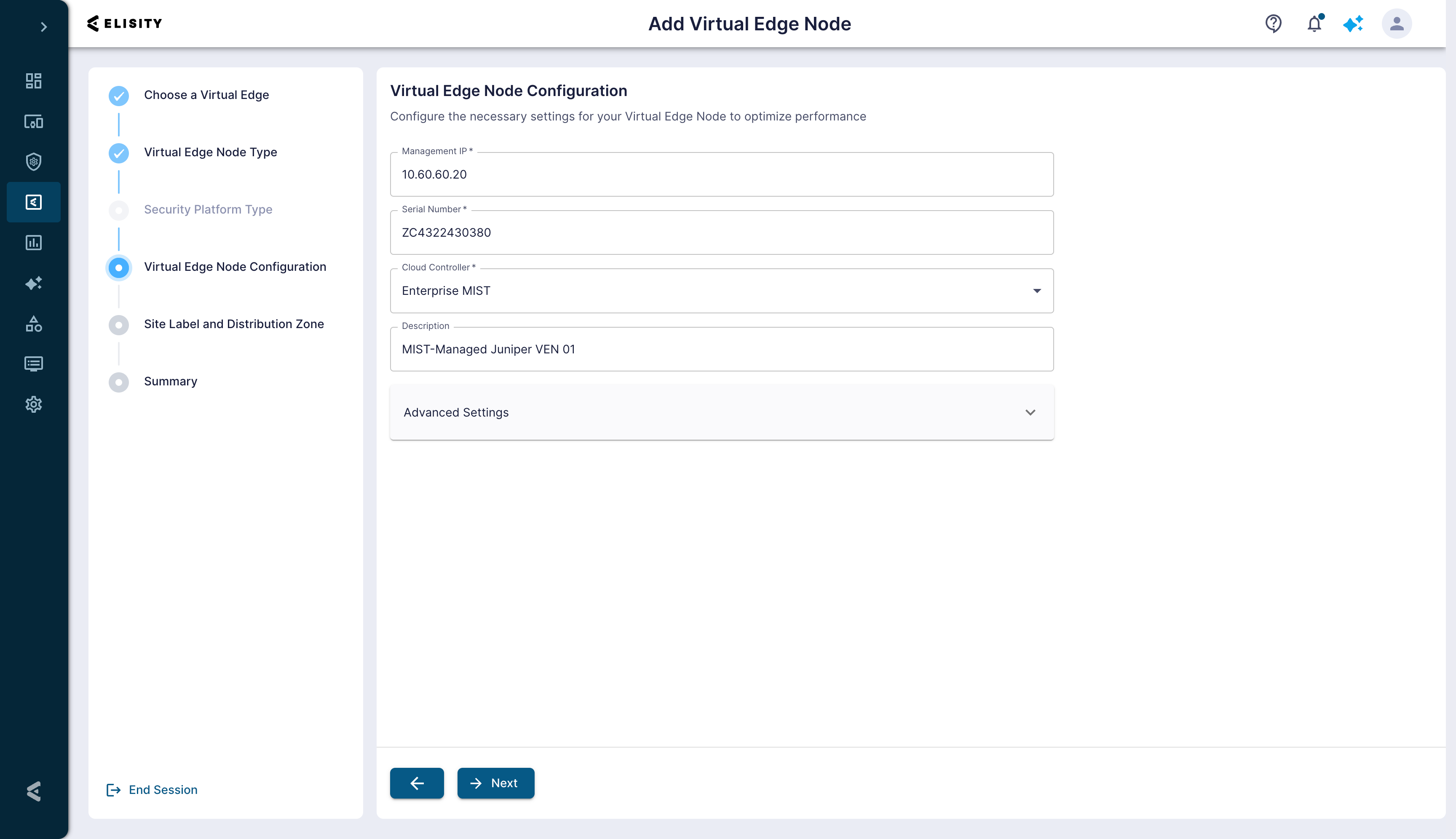Viewport: 1456px width, 839px height.
Task: Open the AI assistant sparkle icon in header
Action: [1353, 24]
